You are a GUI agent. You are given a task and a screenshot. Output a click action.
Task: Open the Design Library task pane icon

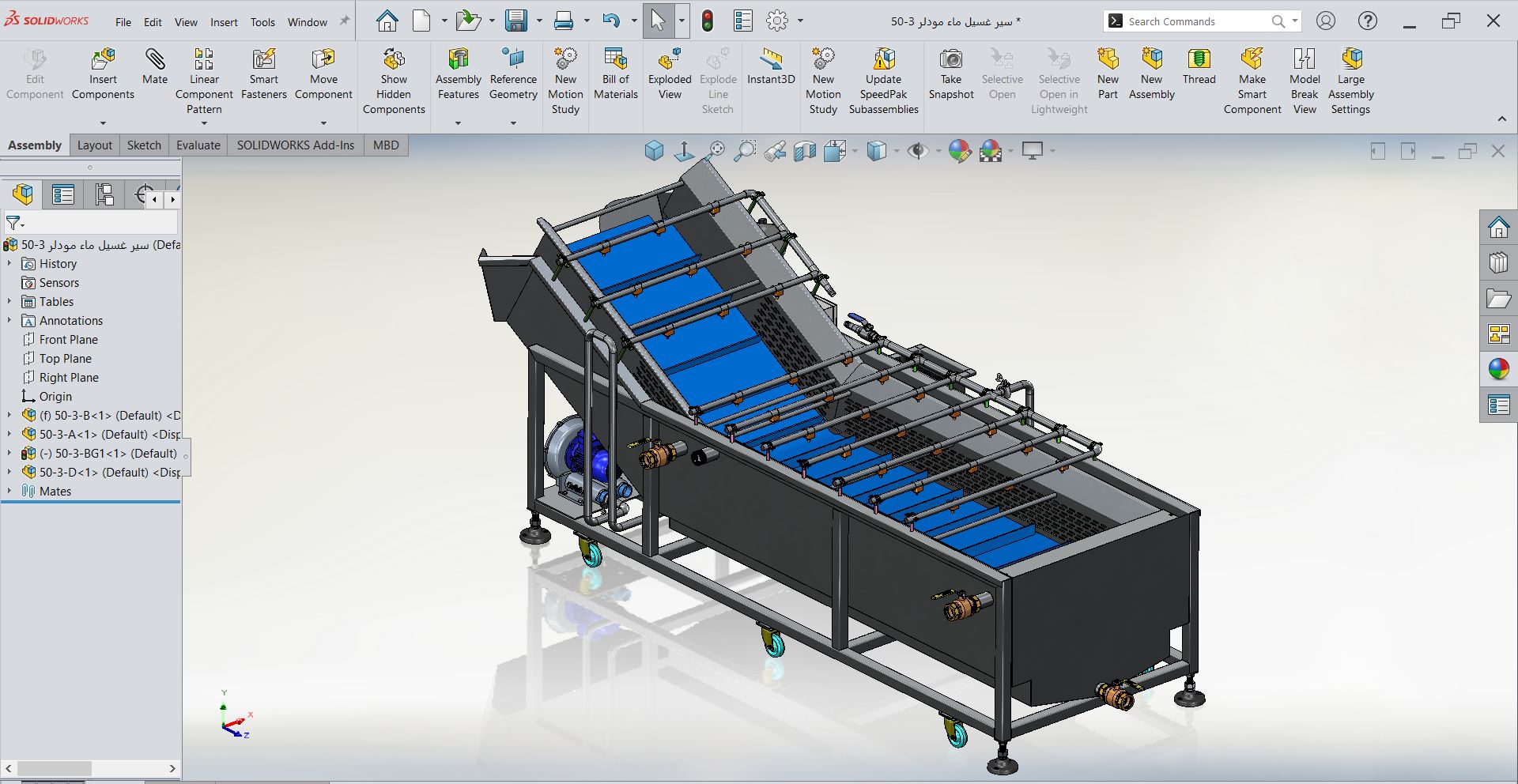tap(1498, 262)
